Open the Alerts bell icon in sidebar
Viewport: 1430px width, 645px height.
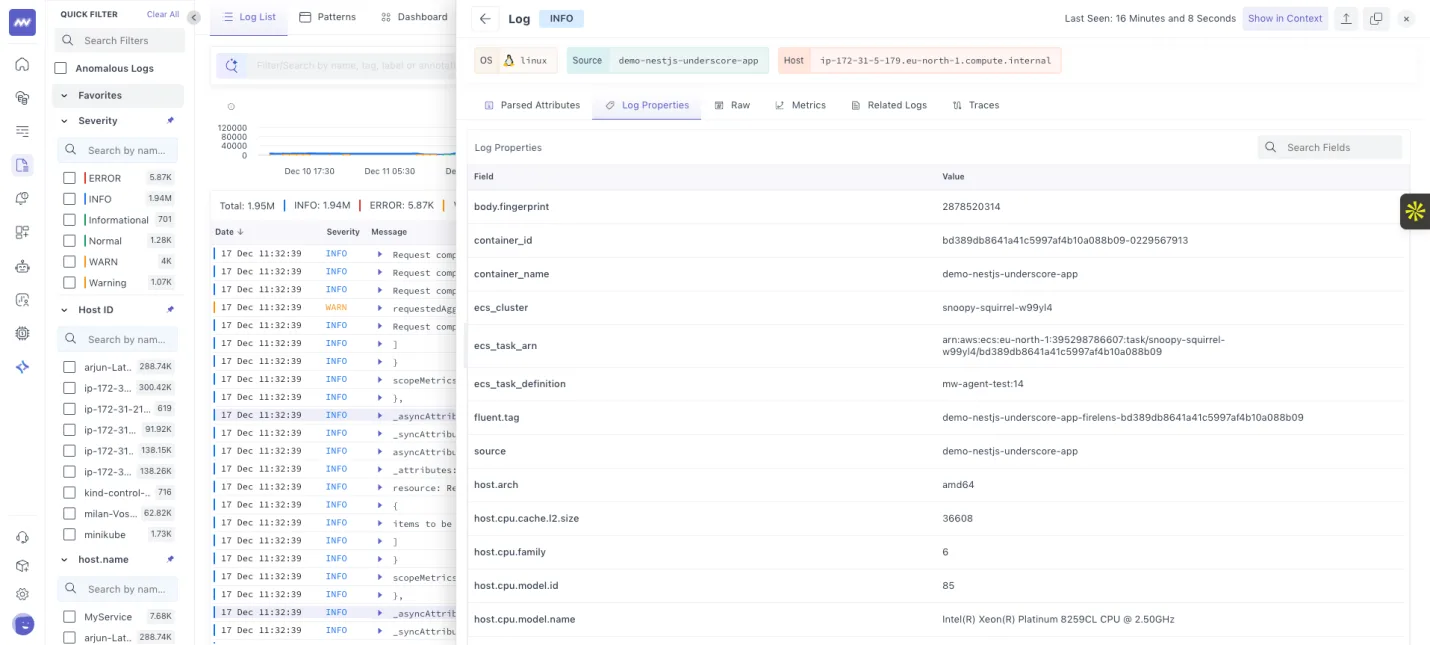pyautogui.click(x=22, y=199)
